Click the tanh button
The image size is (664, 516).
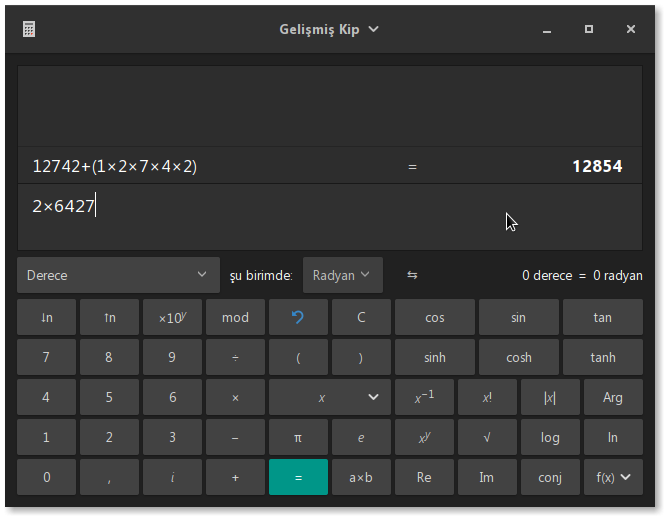603,357
